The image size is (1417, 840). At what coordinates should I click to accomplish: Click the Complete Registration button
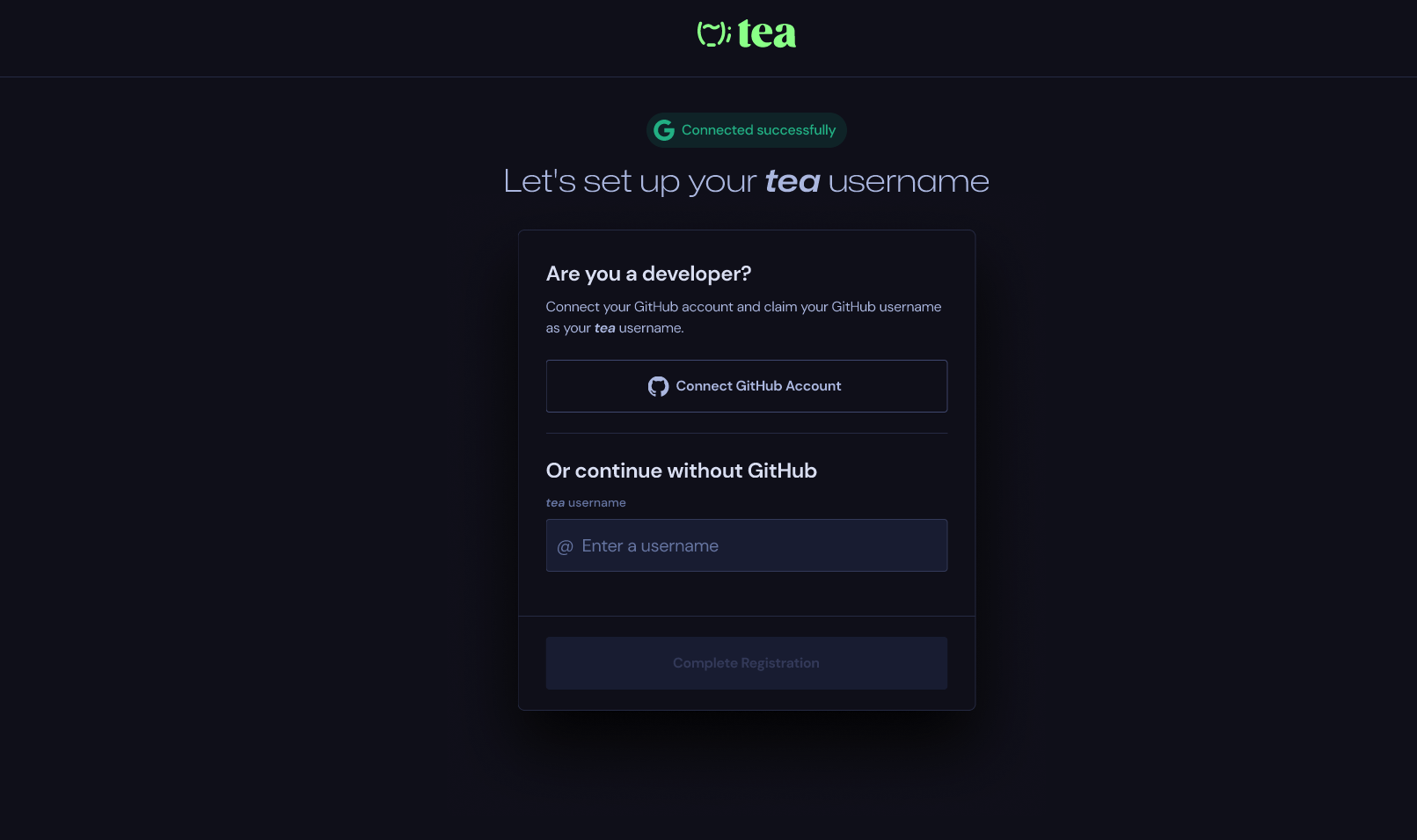(x=746, y=663)
